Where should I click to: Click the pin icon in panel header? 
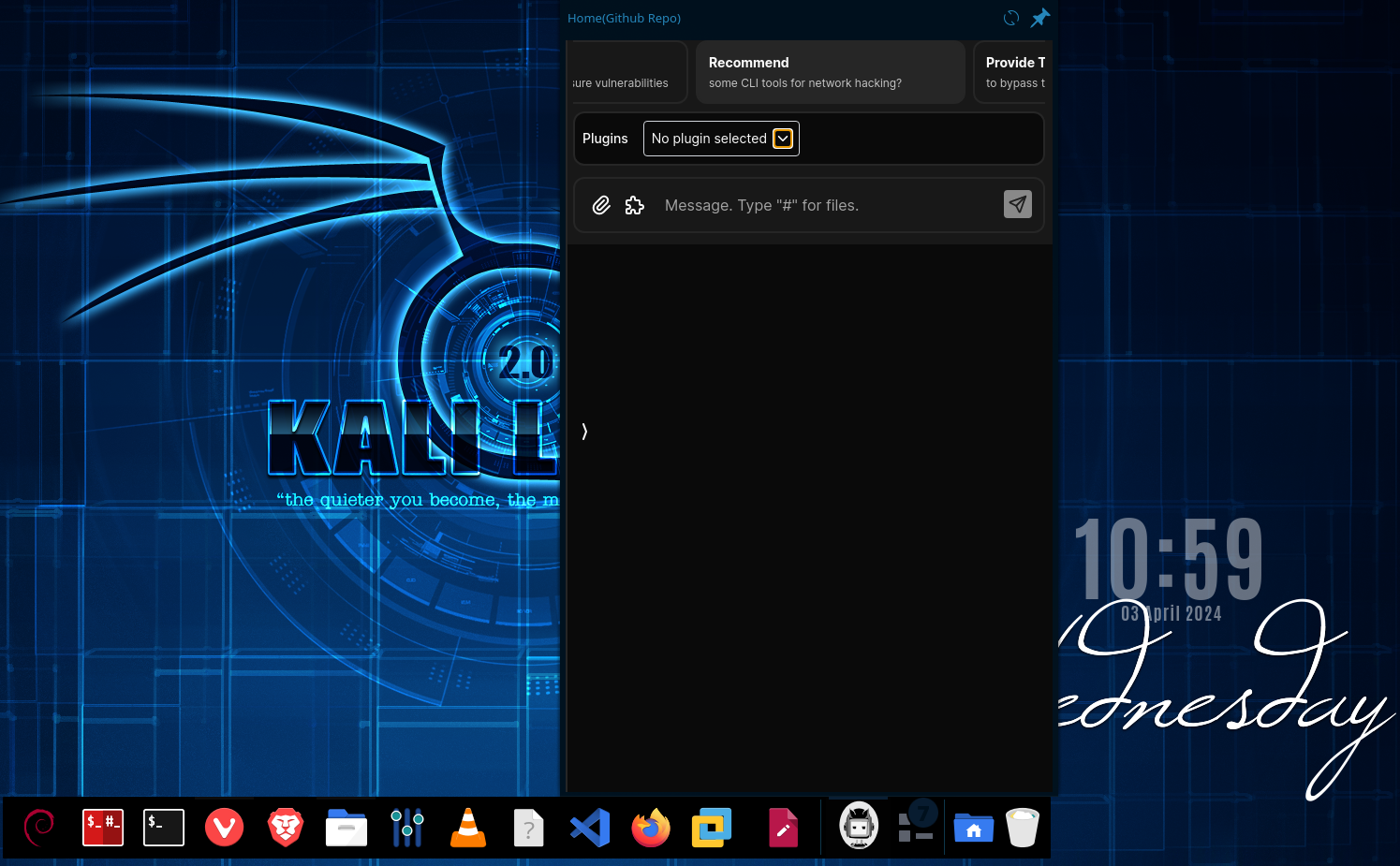point(1040,18)
